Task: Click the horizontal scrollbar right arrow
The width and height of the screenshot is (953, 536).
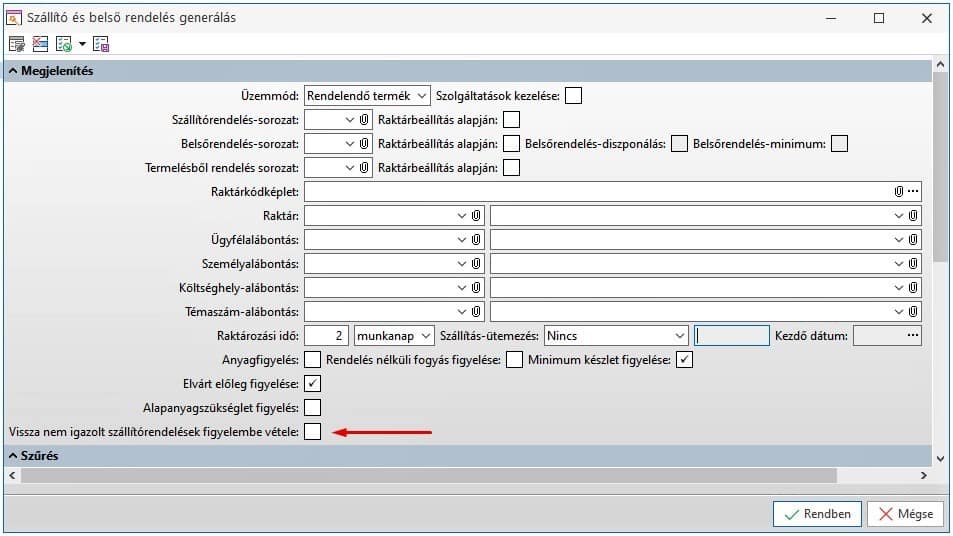Action: point(923,475)
